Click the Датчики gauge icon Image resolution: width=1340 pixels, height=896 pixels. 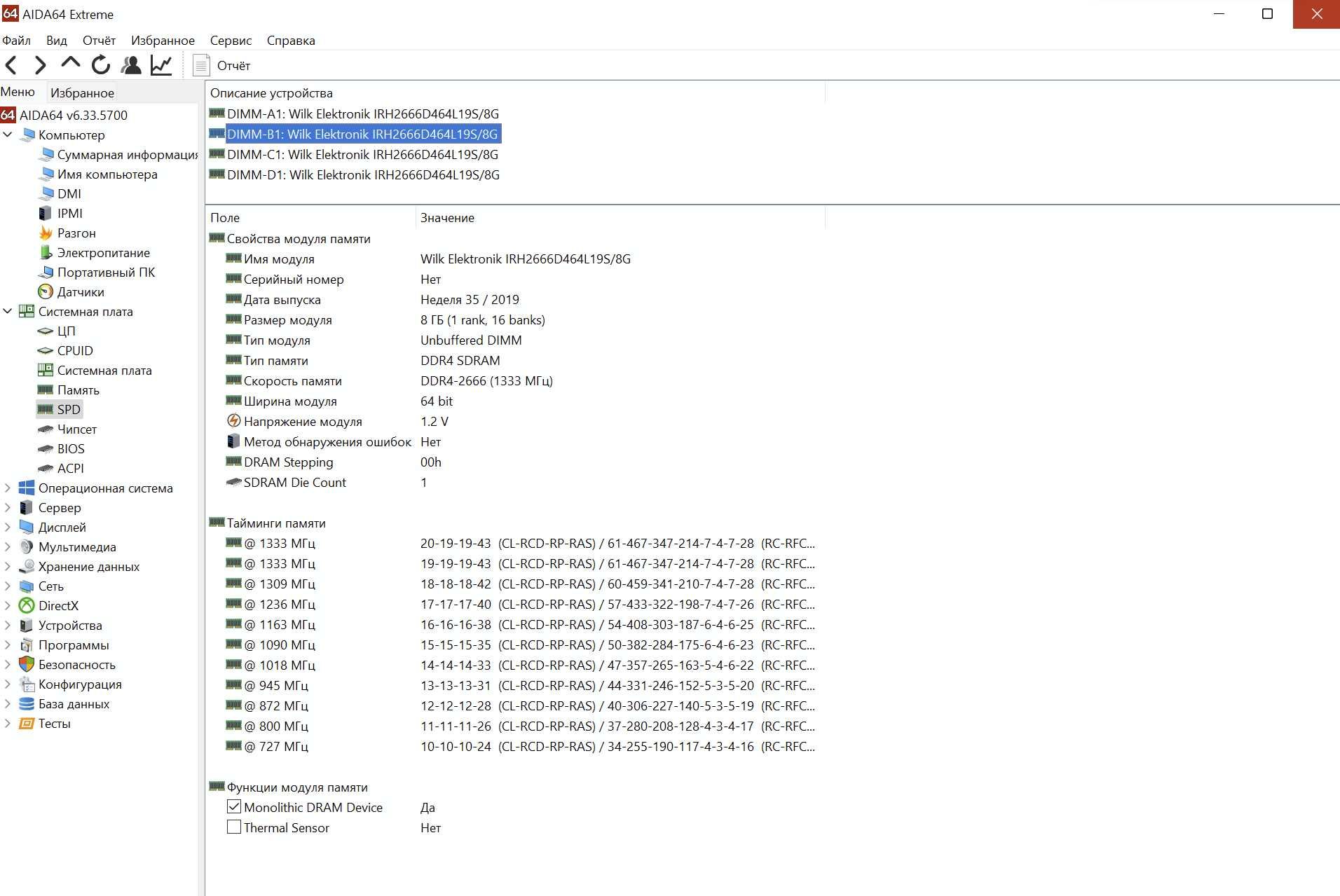click(x=46, y=291)
